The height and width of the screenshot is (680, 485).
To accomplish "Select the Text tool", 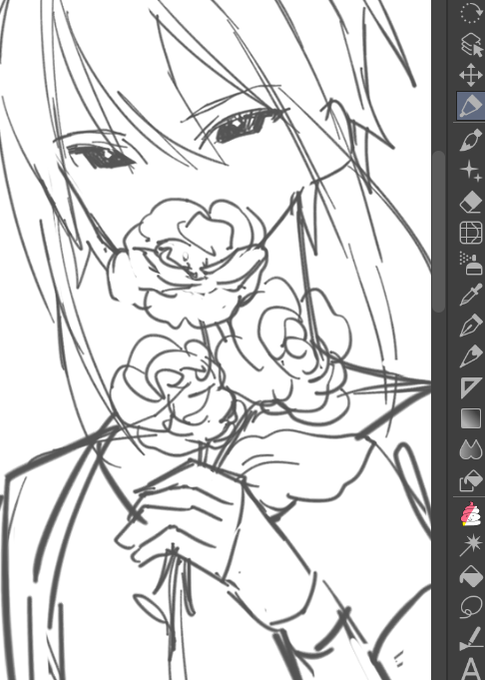I will tap(470, 669).
